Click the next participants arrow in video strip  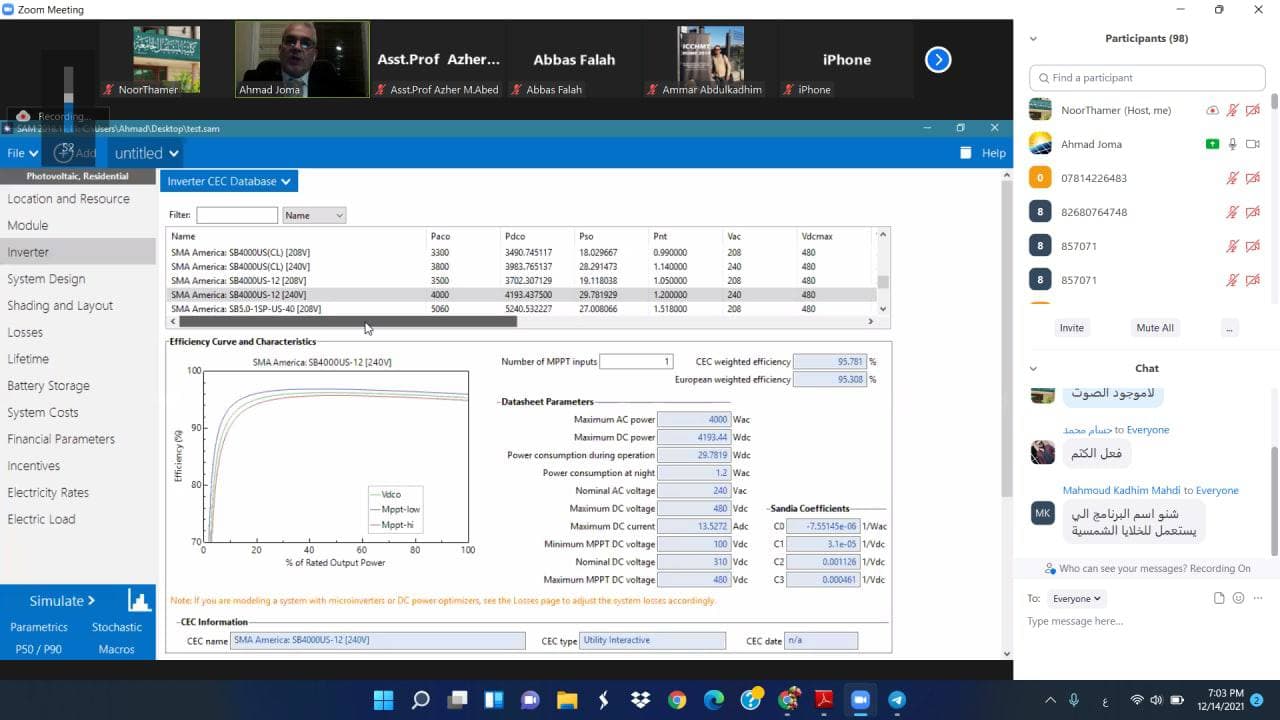coord(937,60)
